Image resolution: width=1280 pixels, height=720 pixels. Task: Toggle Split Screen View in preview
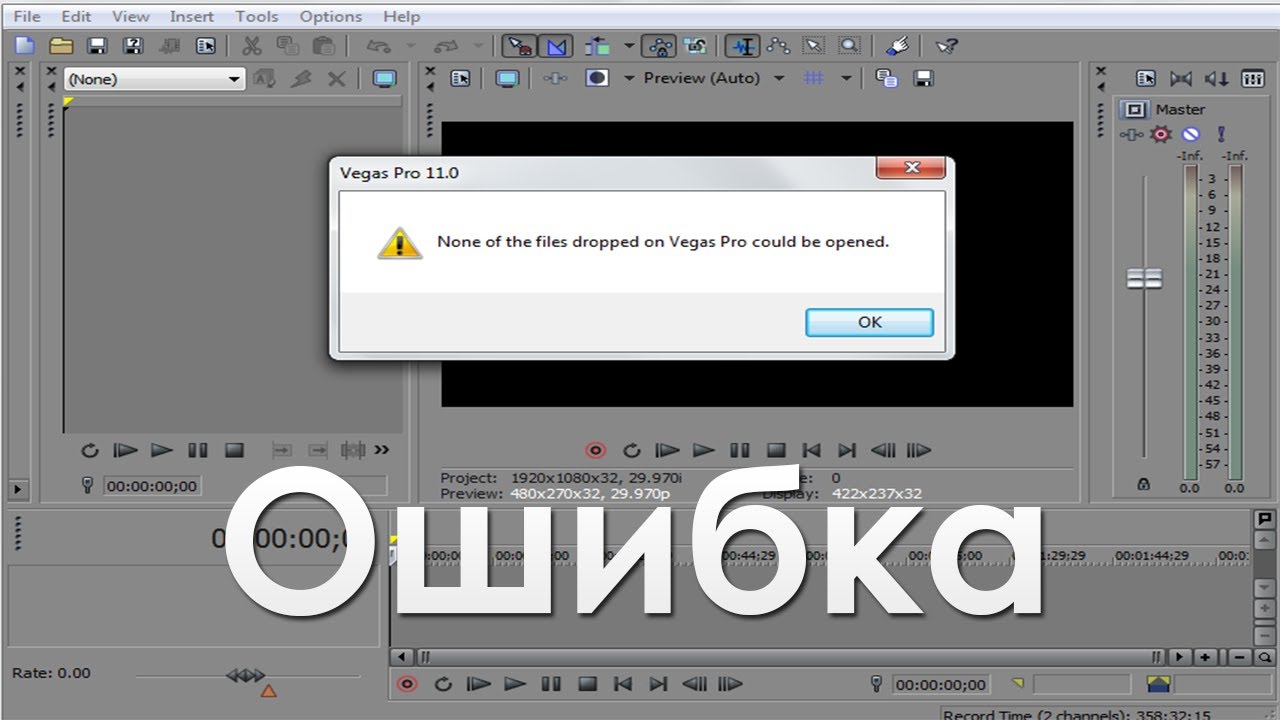click(597, 78)
